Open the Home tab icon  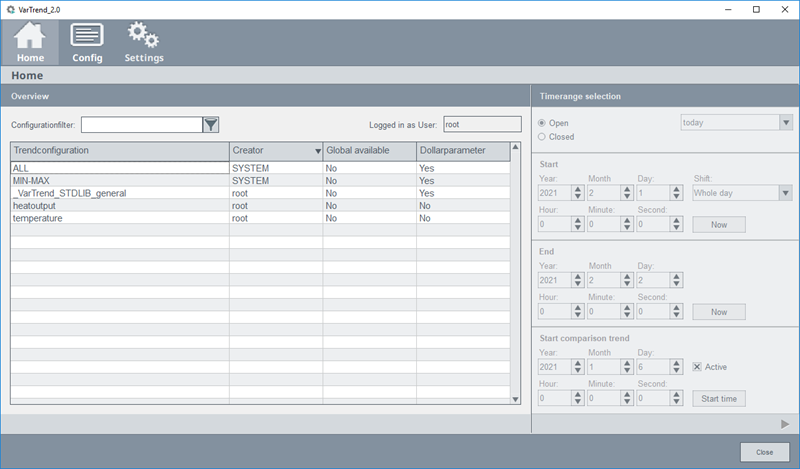(x=30, y=42)
